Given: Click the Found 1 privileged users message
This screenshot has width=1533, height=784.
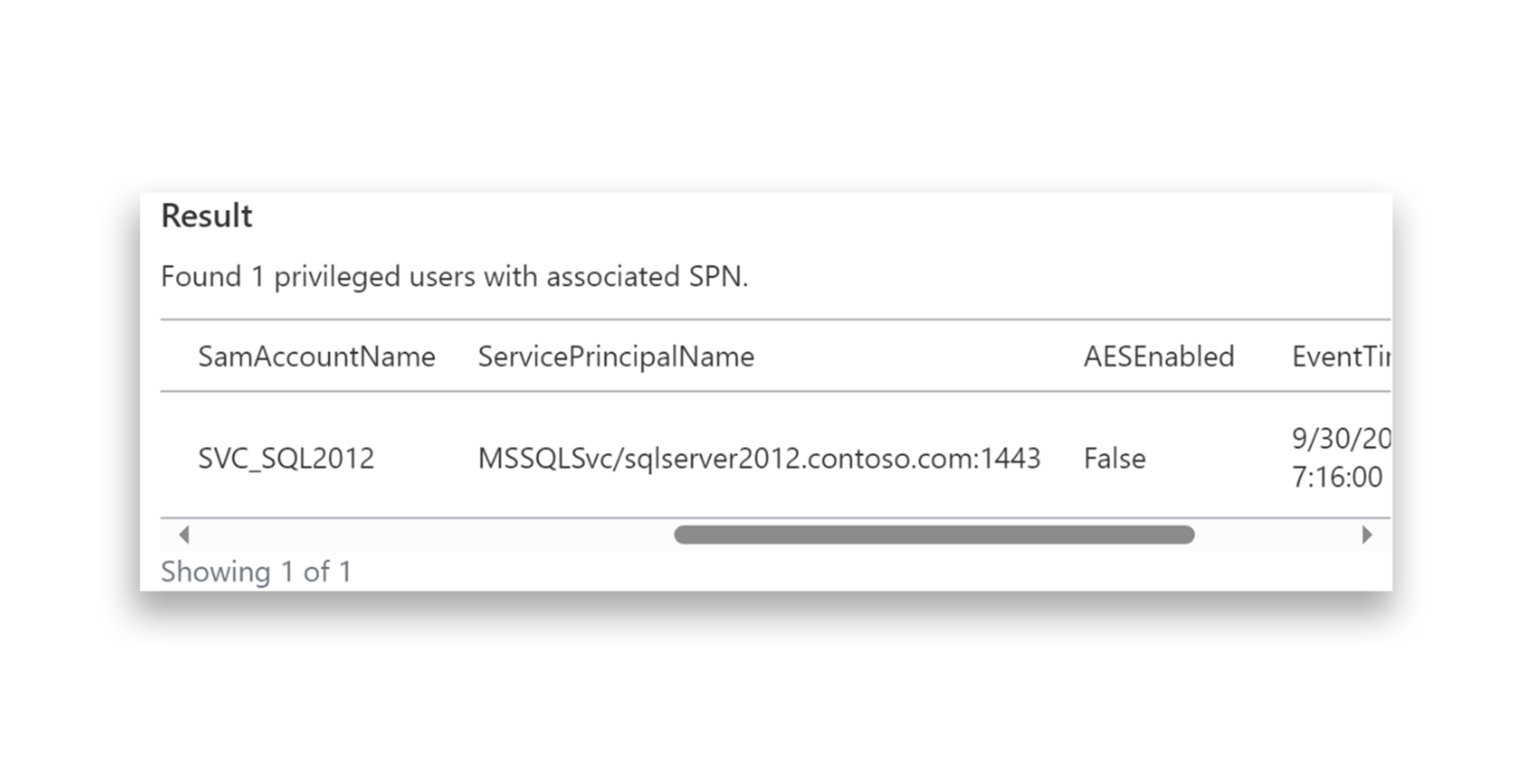Looking at the screenshot, I should [456, 276].
